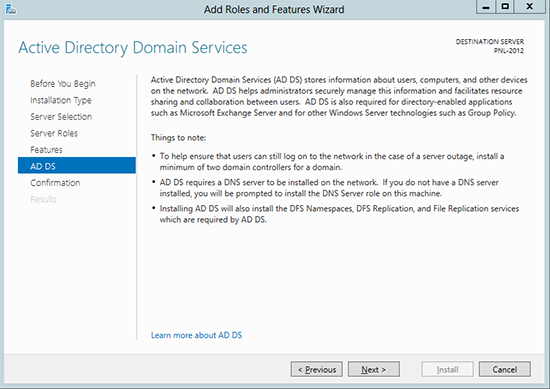Click the bullet about DFS Namespaces

tap(339, 214)
